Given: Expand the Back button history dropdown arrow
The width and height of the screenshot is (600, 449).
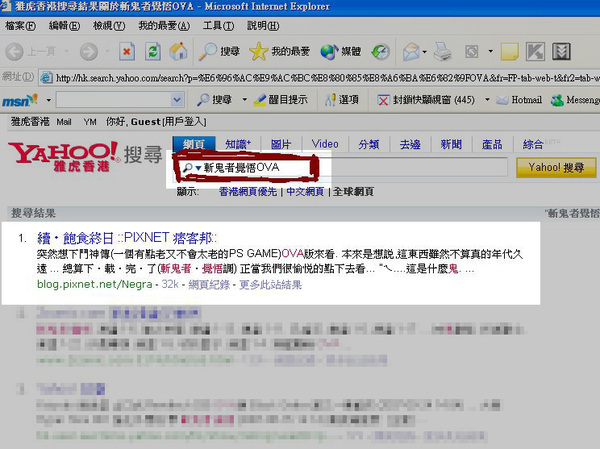Looking at the screenshot, I should (67, 51).
